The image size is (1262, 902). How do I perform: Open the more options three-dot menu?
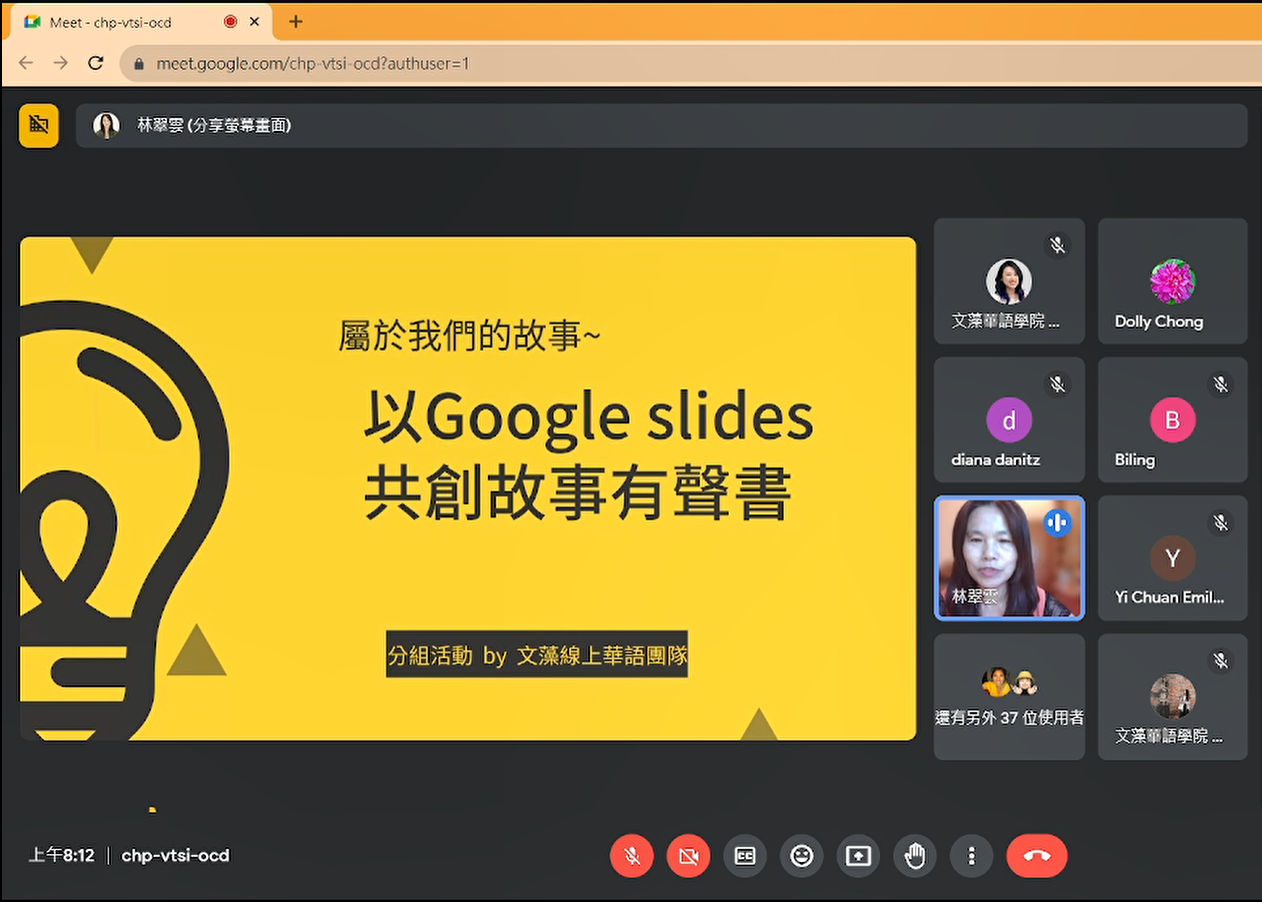click(971, 856)
